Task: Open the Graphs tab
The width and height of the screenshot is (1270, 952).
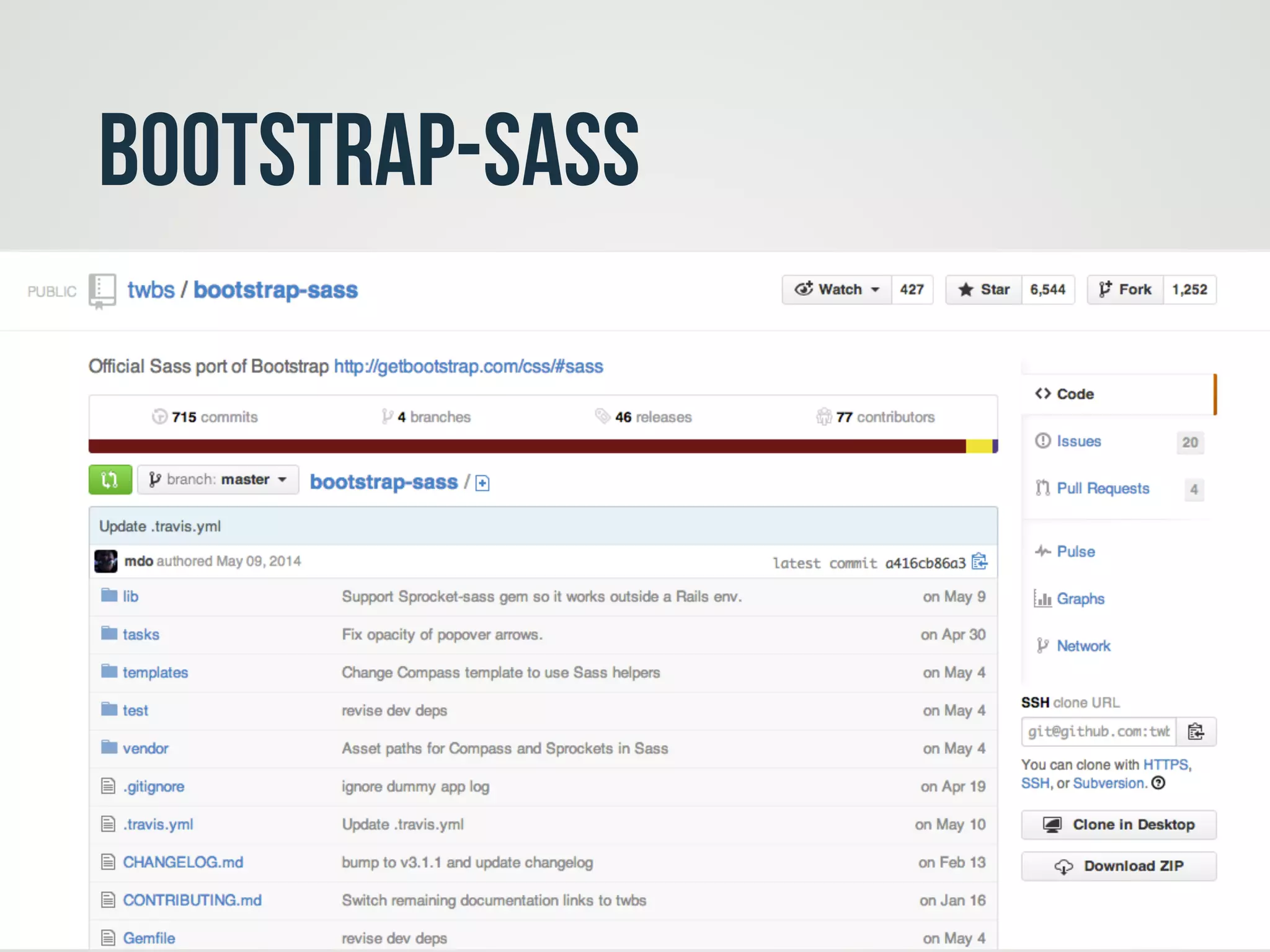Action: tap(1069, 599)
